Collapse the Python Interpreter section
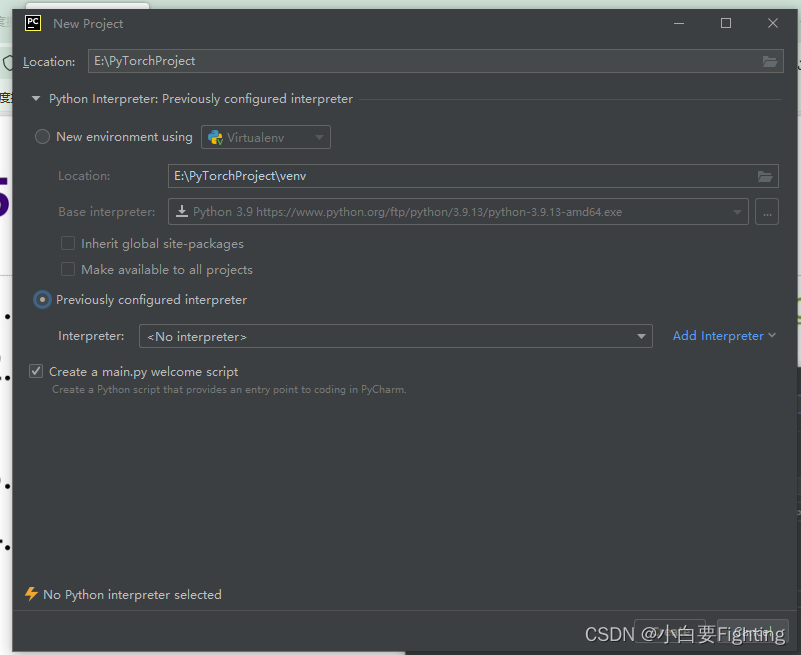801x655 pixels. [x=36, y=99]
